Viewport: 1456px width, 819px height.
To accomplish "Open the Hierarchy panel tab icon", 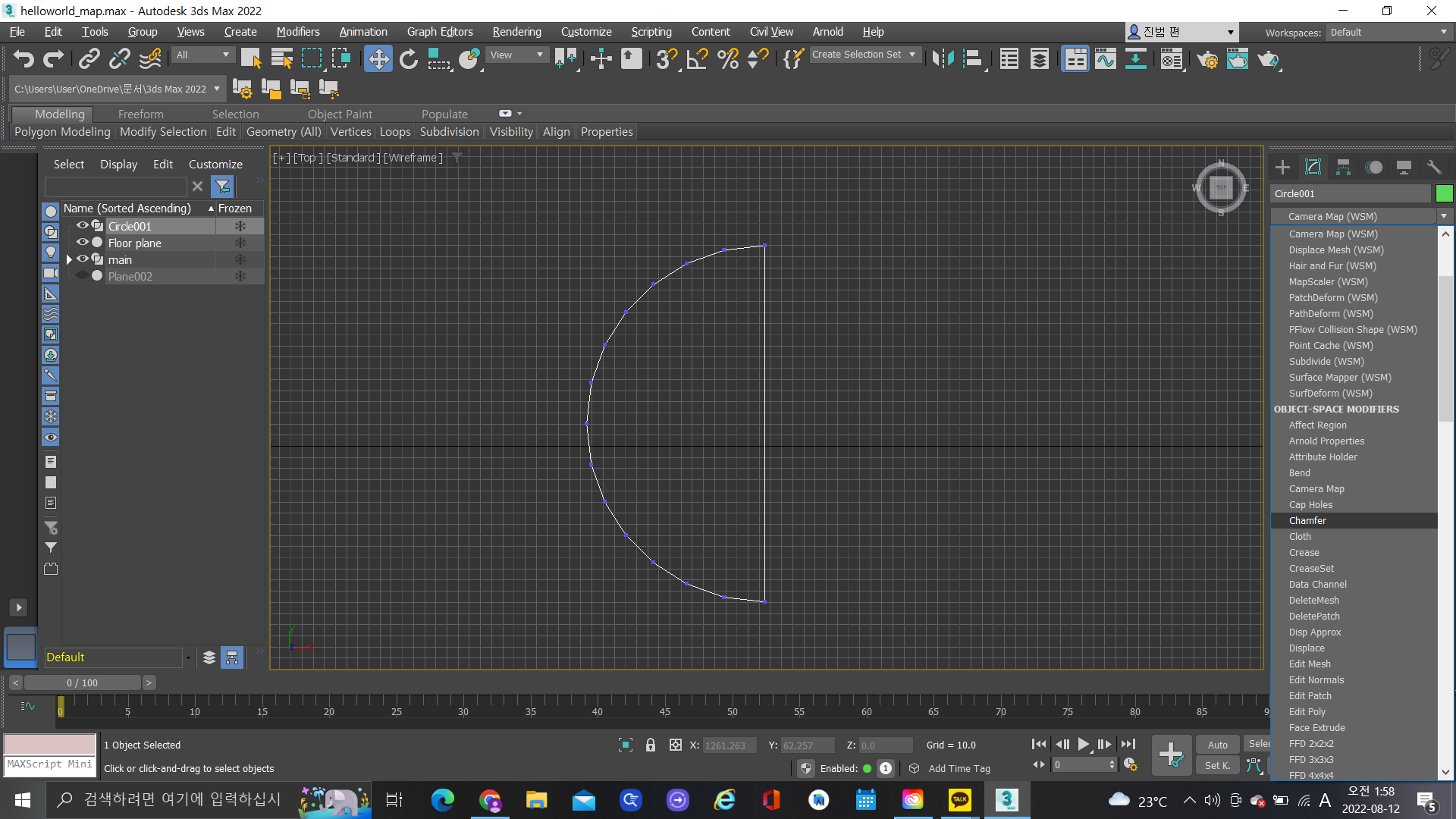I will [1343, 167].
